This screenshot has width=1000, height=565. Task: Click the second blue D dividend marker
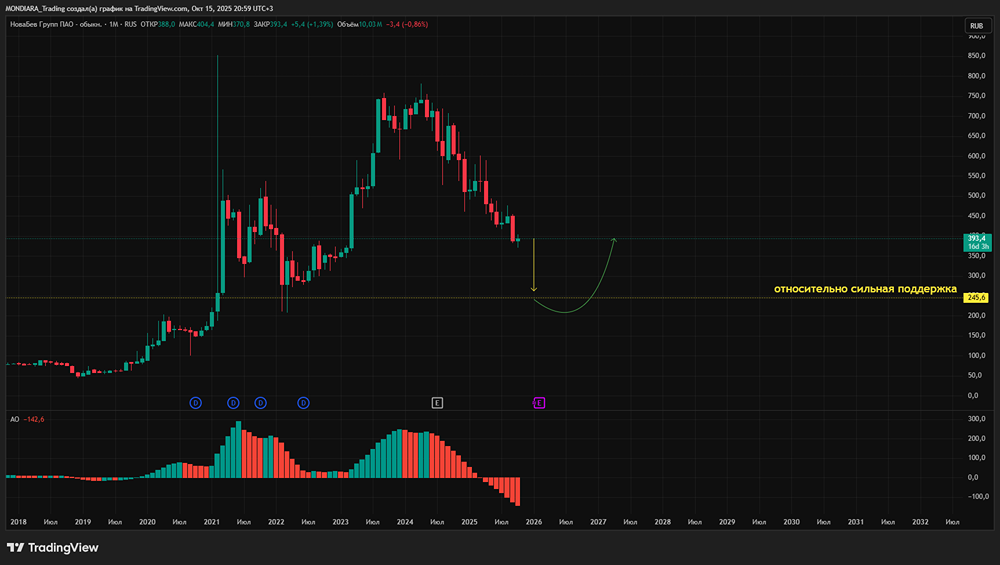(233, 403)
